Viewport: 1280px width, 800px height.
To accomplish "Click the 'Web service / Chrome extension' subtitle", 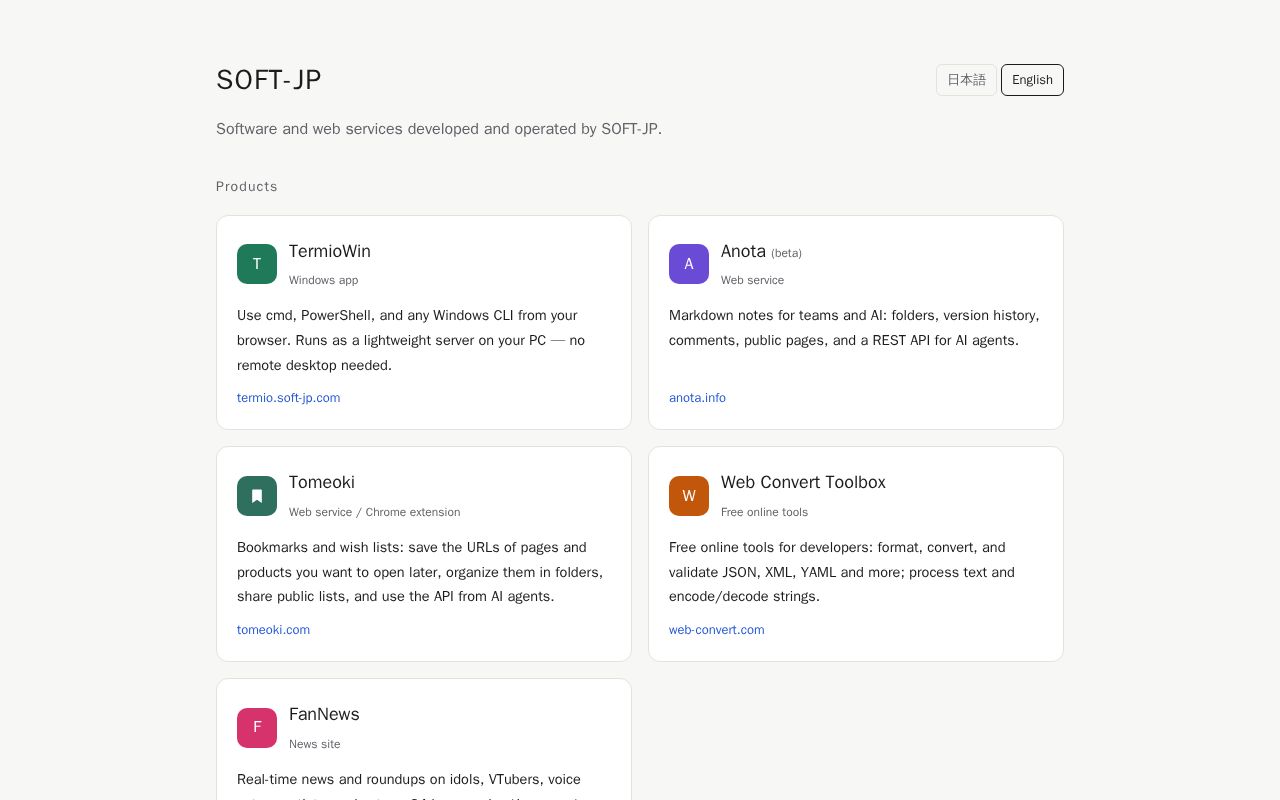I will 375,512.
